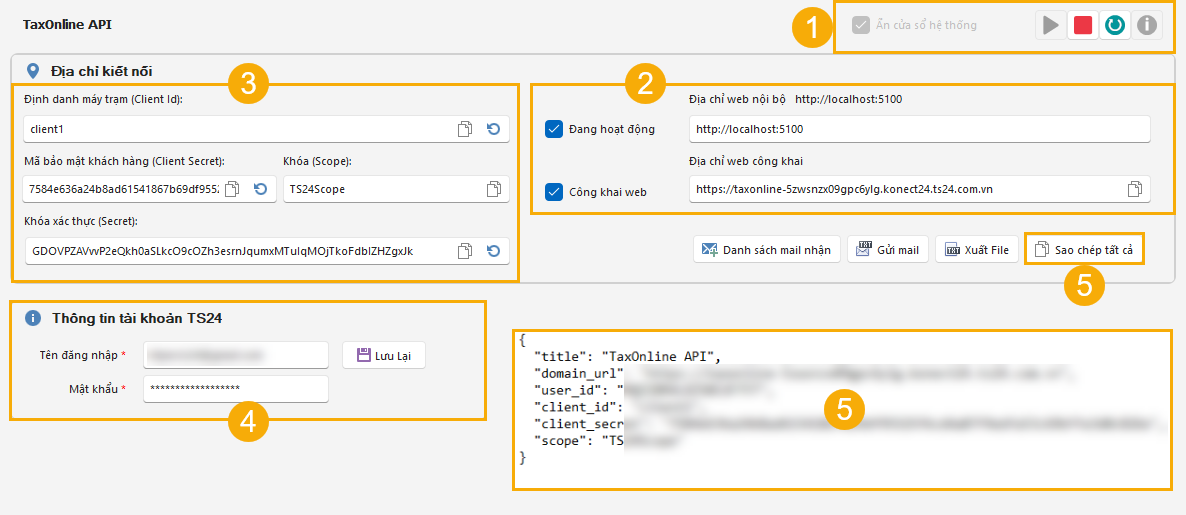This screenshot has height=515, width=1186.
Task: Regenerate the Khóa xác thực Secret key
Action: point(494,250)
